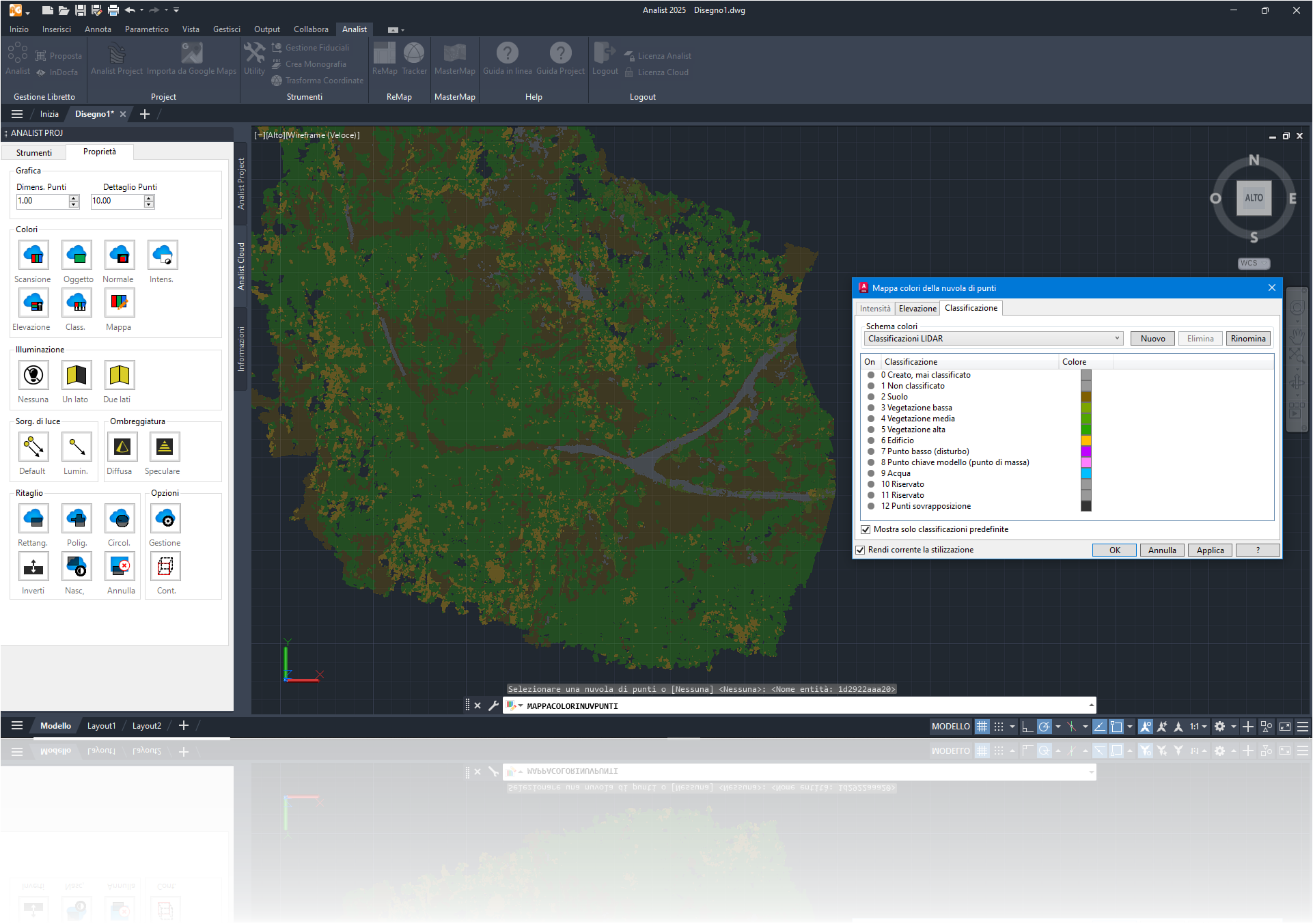Viewport: 1313px width, 924px height.
Task: Toggle polar tracking in status bar
Action: click(1045, 727)
